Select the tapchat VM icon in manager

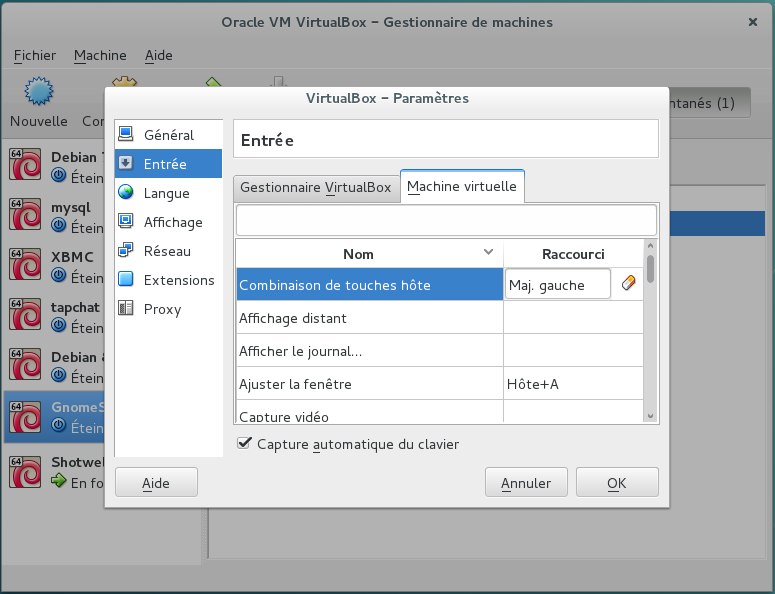(25, 314)
